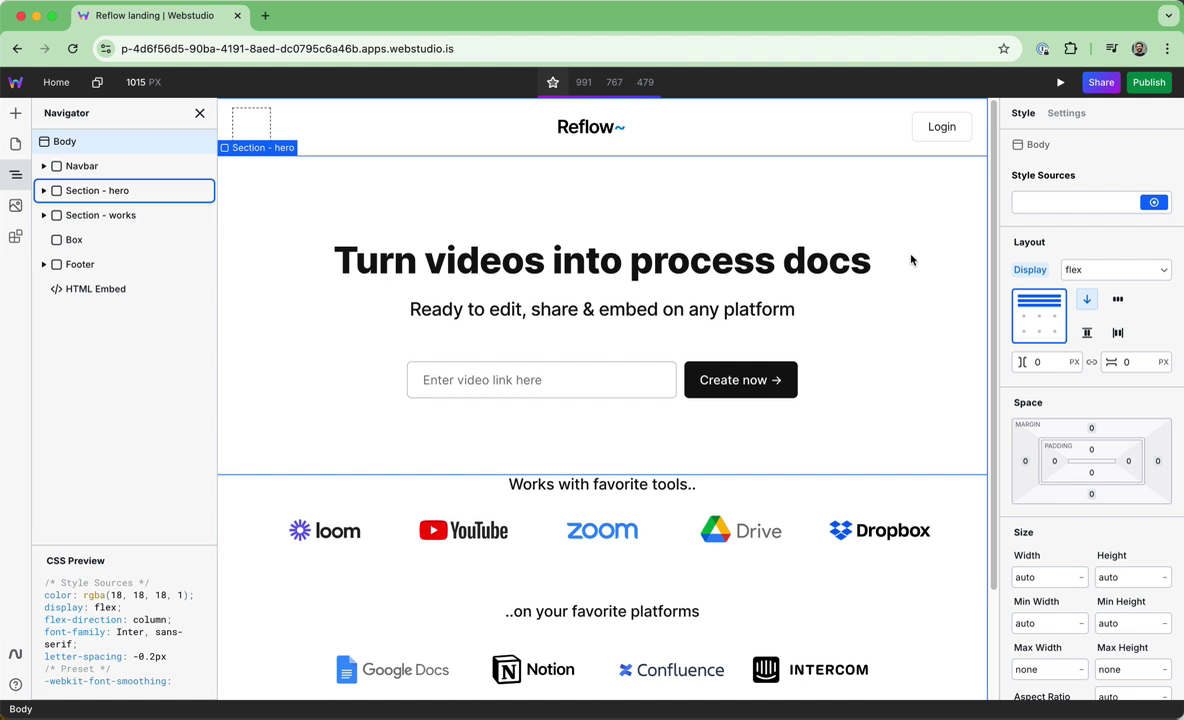
Task: Click the Display property label
Action: point(1030,270)
